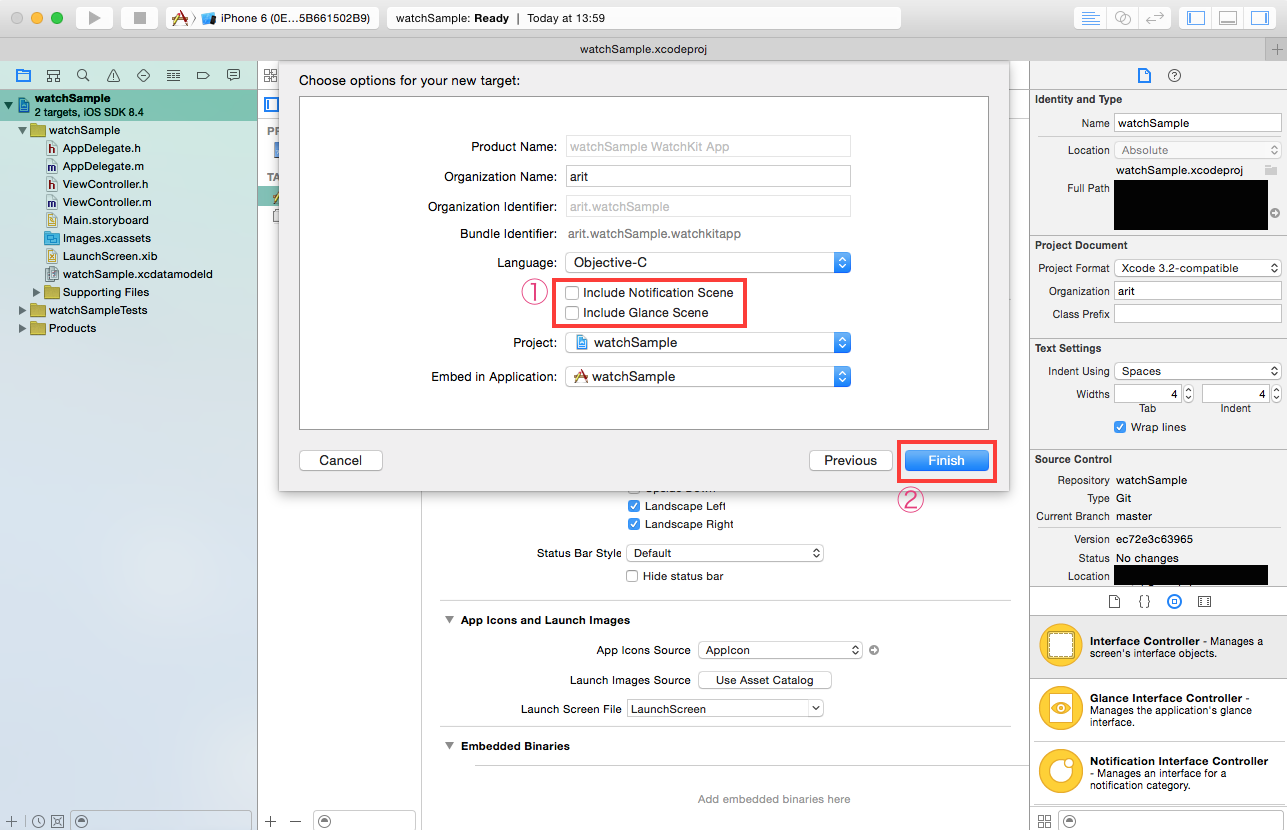The width and height of the screenshot is (1287, 830).
Task: Select AppDelegate.m in the navigator
Action: point(103,166)
